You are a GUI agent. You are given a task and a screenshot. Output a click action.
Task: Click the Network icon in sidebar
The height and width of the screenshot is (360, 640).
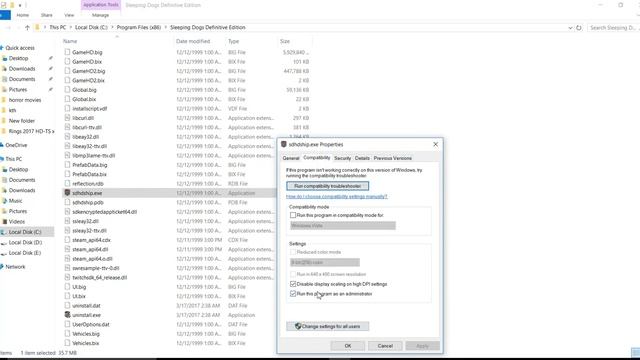pyautogui.click(x=2, y=267)
